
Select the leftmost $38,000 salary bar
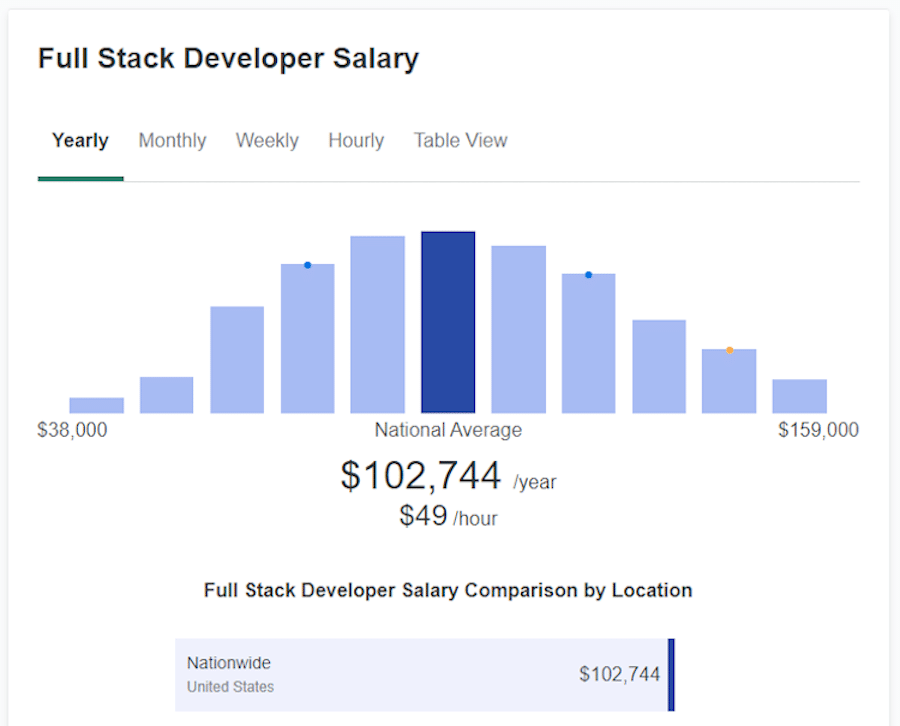click(x=95, y=404)
